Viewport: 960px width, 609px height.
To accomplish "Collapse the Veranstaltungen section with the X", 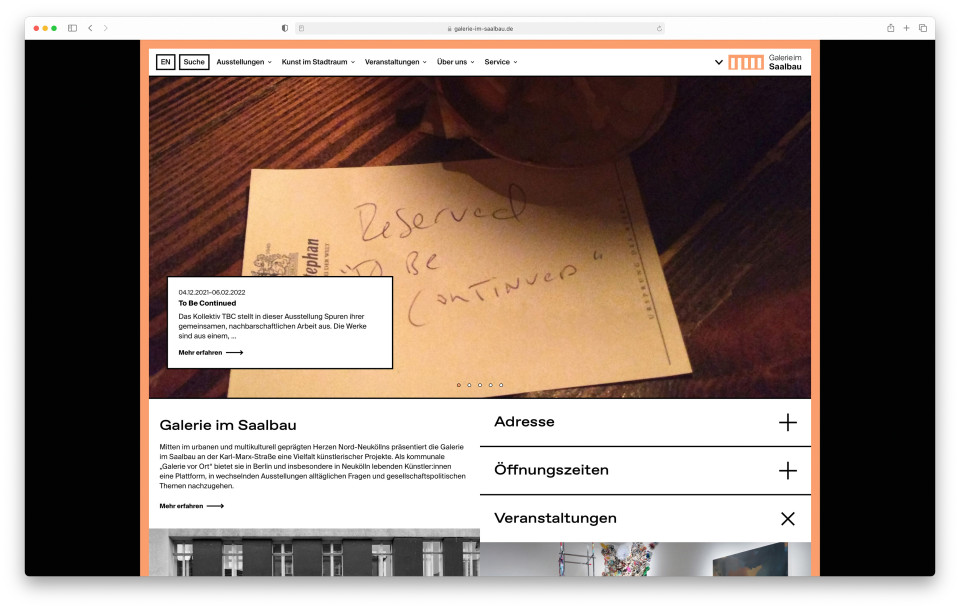I will [789, 518].
